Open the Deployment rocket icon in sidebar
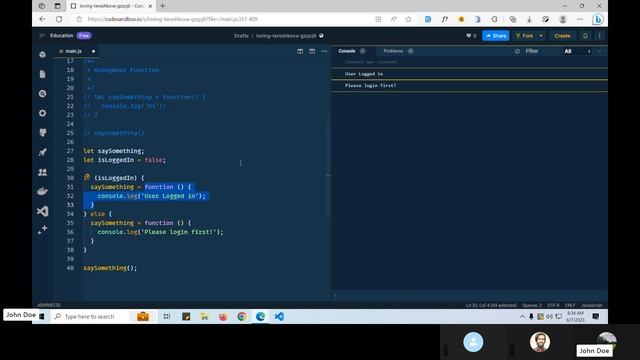This screenshot has height=360, width=640. 42,152
